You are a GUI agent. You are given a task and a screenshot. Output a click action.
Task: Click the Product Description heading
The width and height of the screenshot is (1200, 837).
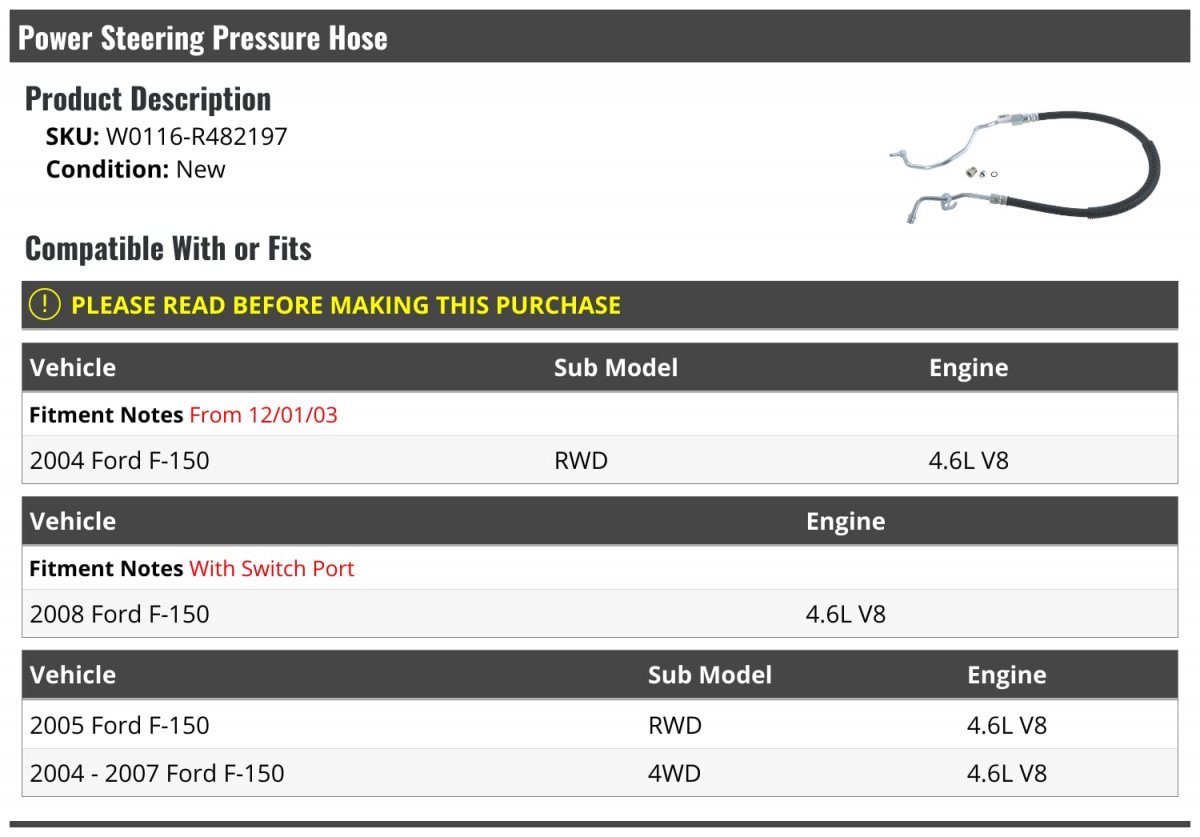coord(148,99)
